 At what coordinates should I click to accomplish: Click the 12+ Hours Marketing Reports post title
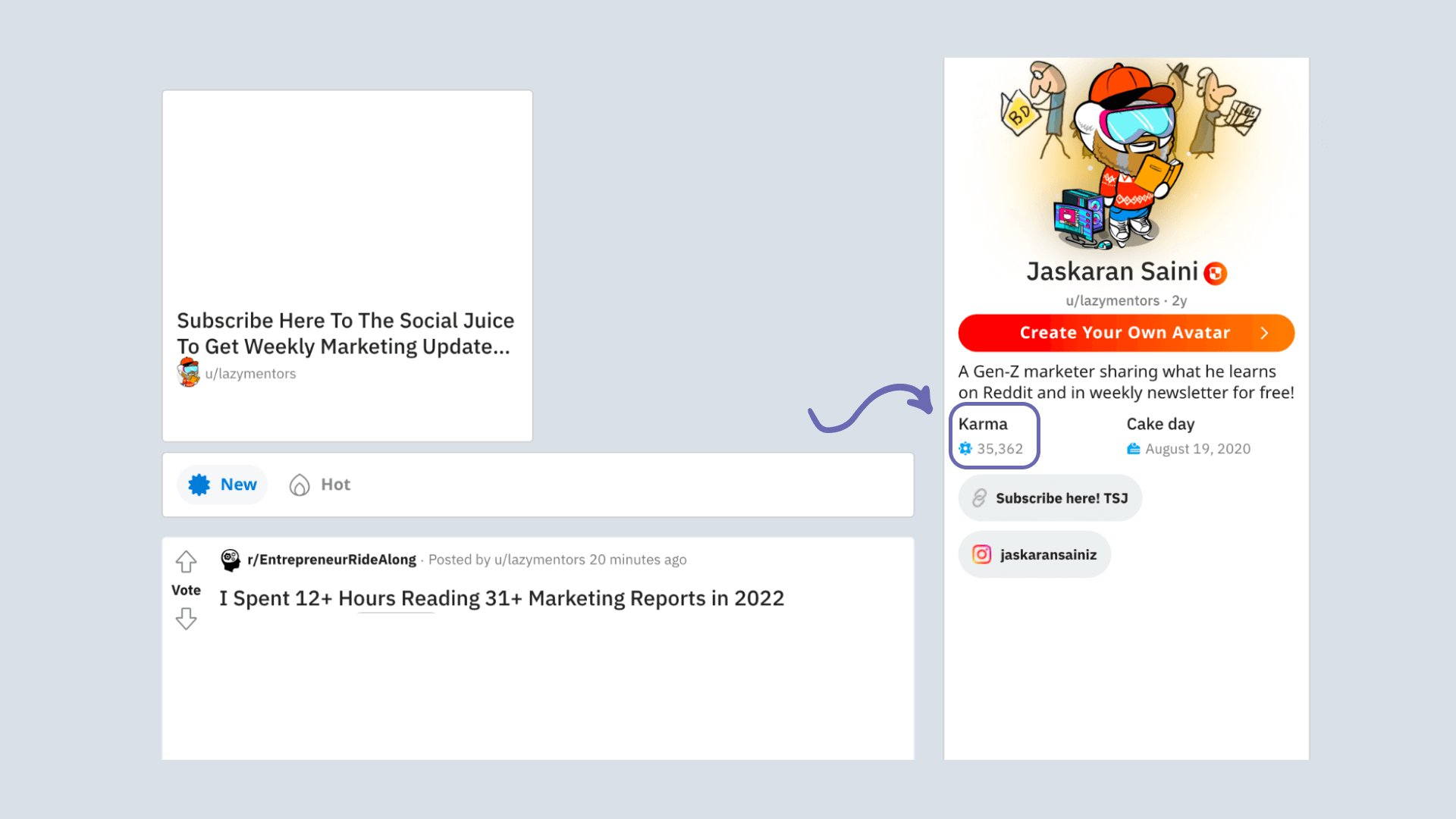tap(502, 597)
